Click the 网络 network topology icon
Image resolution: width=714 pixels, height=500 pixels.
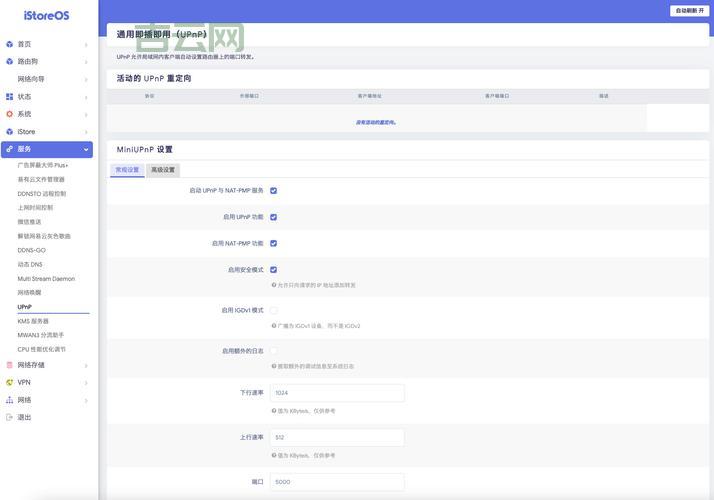pyautogui.click(x=10, y=400)
